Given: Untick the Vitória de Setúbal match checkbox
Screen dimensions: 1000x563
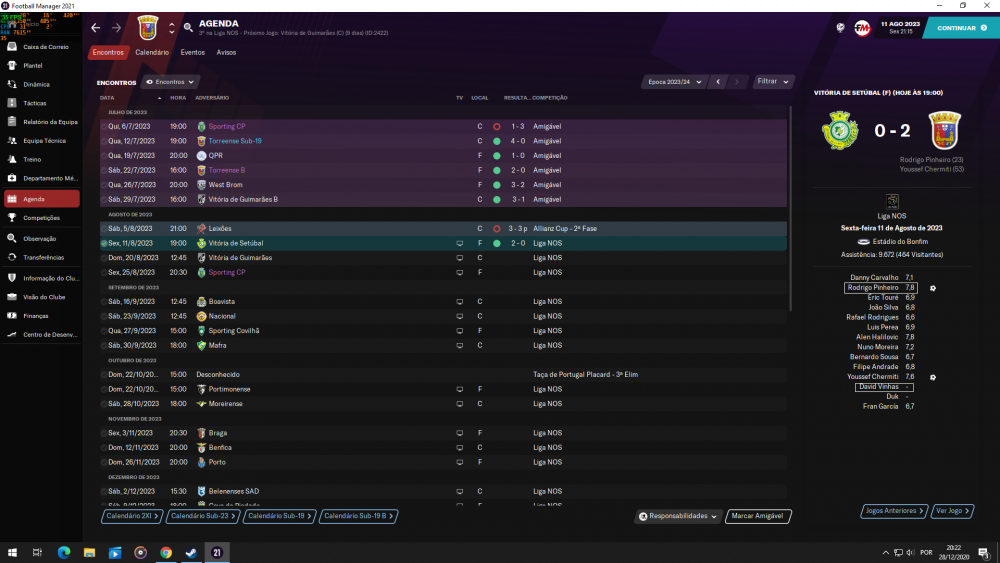Looking at the screenshot, I should (104, 243).
